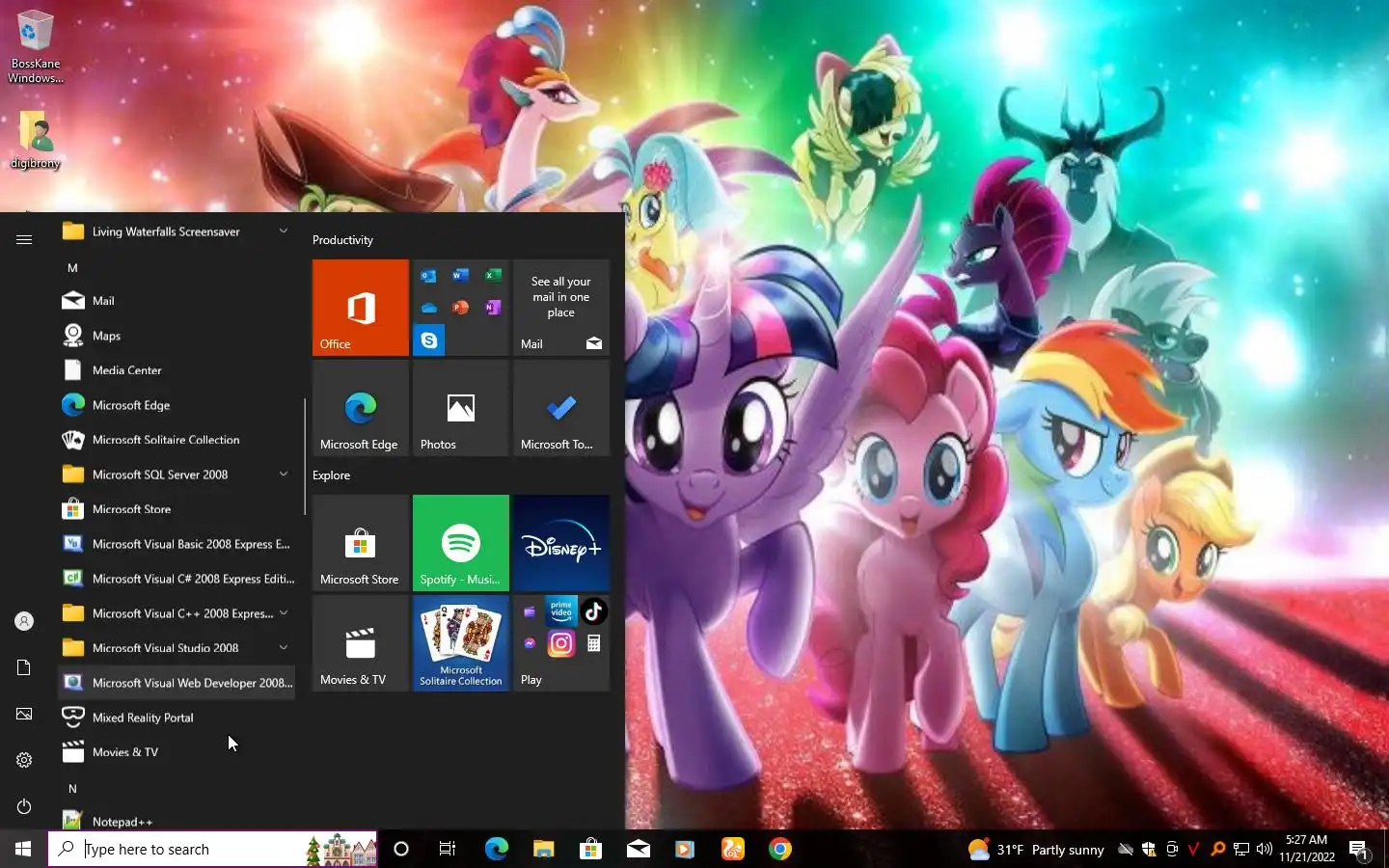Launch Edge from the taskbar
Image resolution: width=1389 pixels, height=868 pixels.
(x=496, y=849)
